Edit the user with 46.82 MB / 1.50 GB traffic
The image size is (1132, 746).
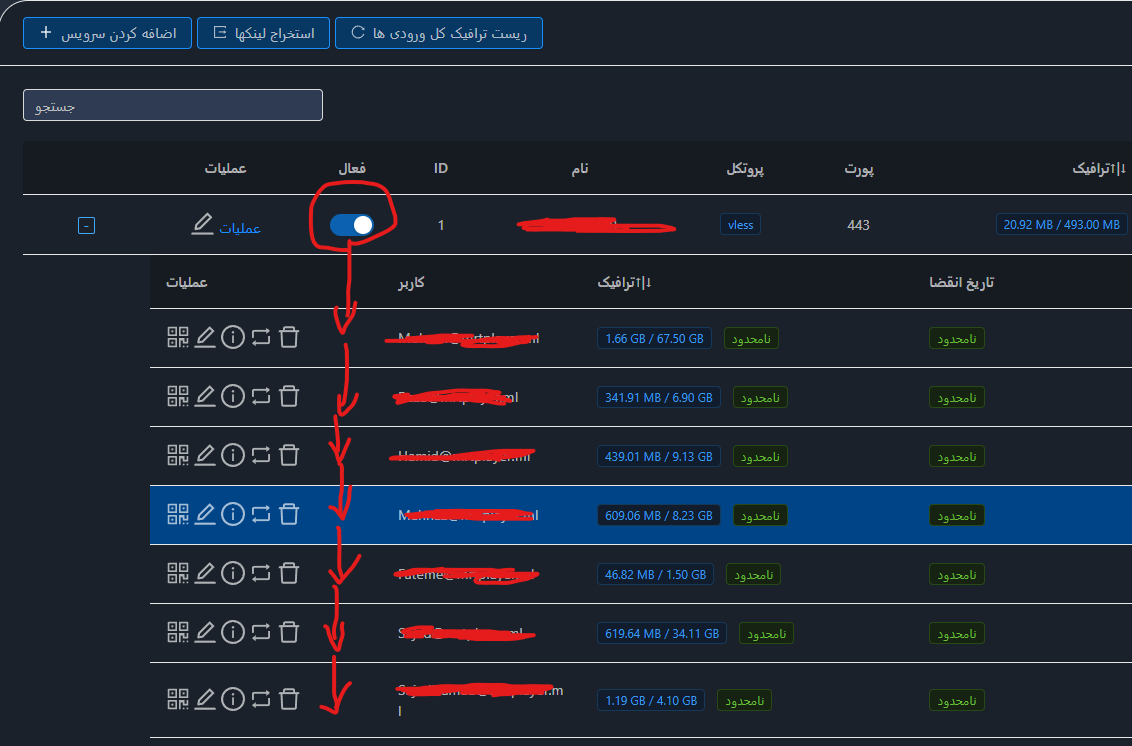205,574
